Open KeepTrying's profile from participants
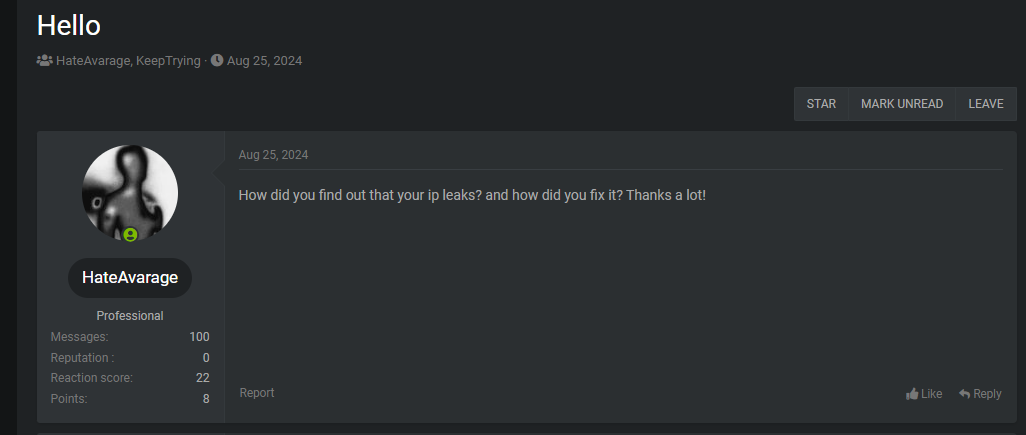1026x435 pixels. (x=168, y=61)
